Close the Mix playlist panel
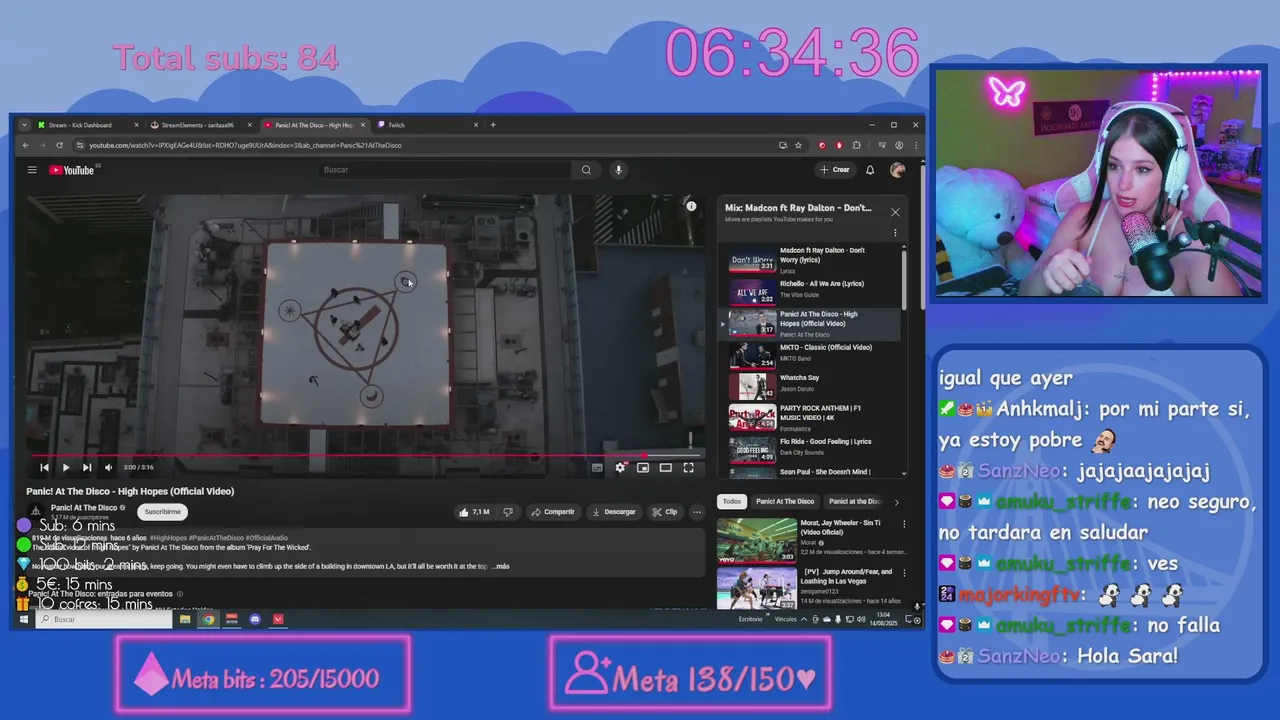This screenshot has height=720, width=1280. (x=895, y=212)
